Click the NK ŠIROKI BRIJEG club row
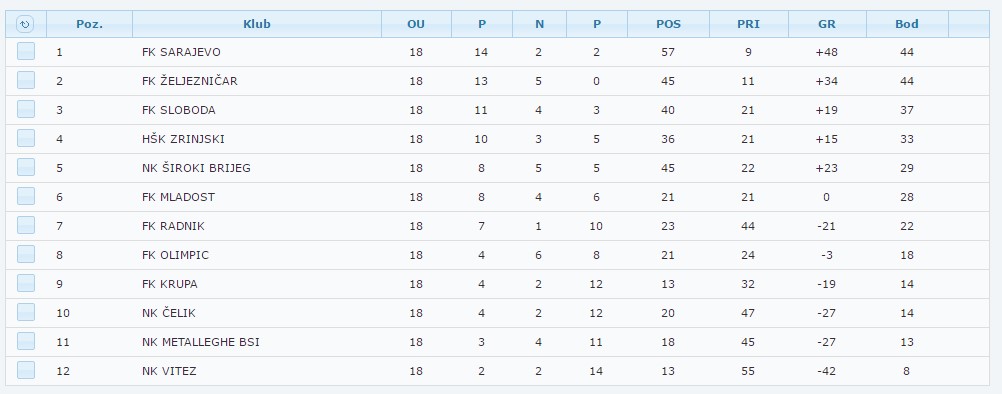 (x=497, y=168)
